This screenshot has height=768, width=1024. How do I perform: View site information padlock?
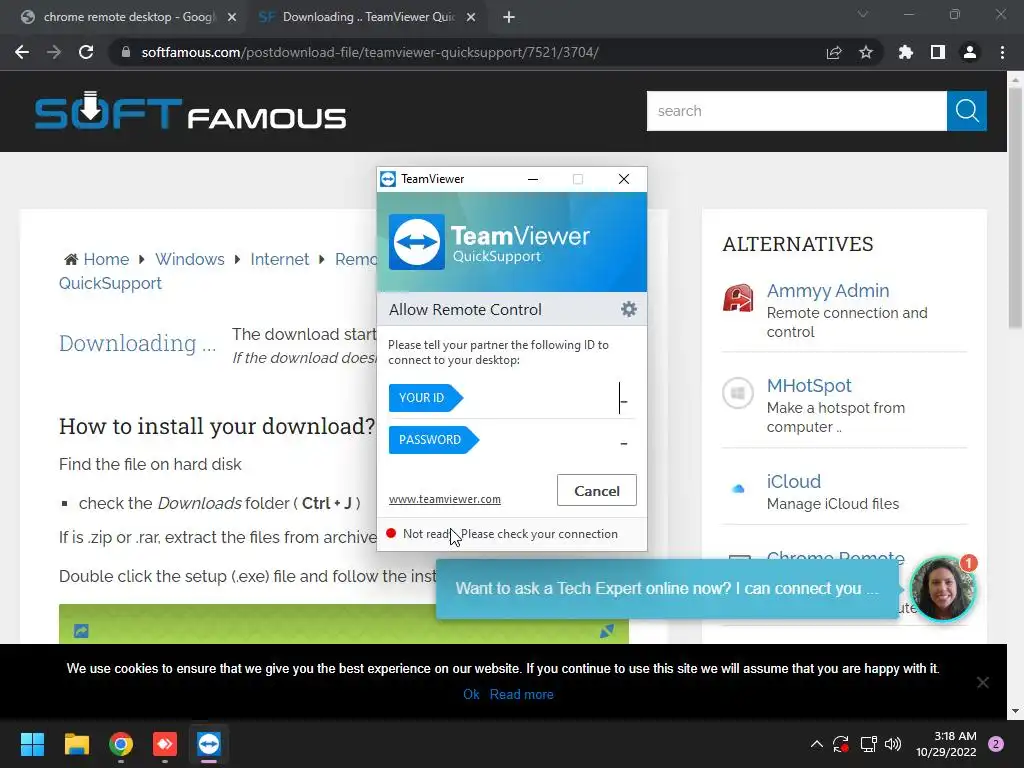click(x=126, y=52)
